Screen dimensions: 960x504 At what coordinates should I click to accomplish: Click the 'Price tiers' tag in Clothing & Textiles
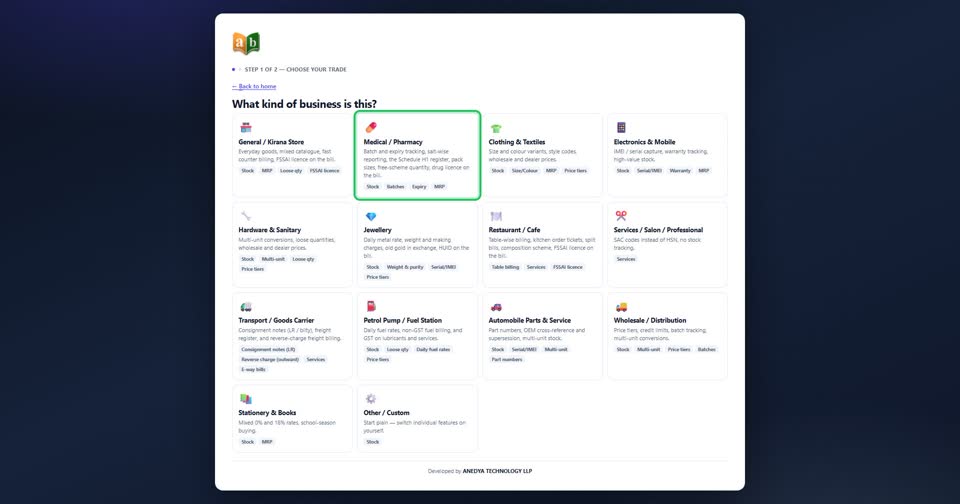(576, 171)
